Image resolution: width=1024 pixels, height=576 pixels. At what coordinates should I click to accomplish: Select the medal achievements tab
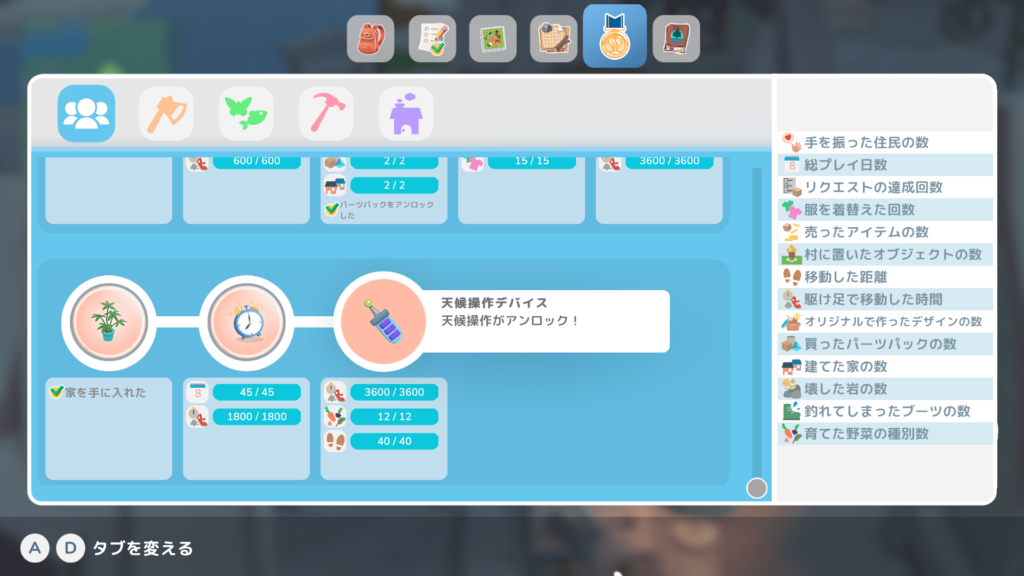(615, 37)
